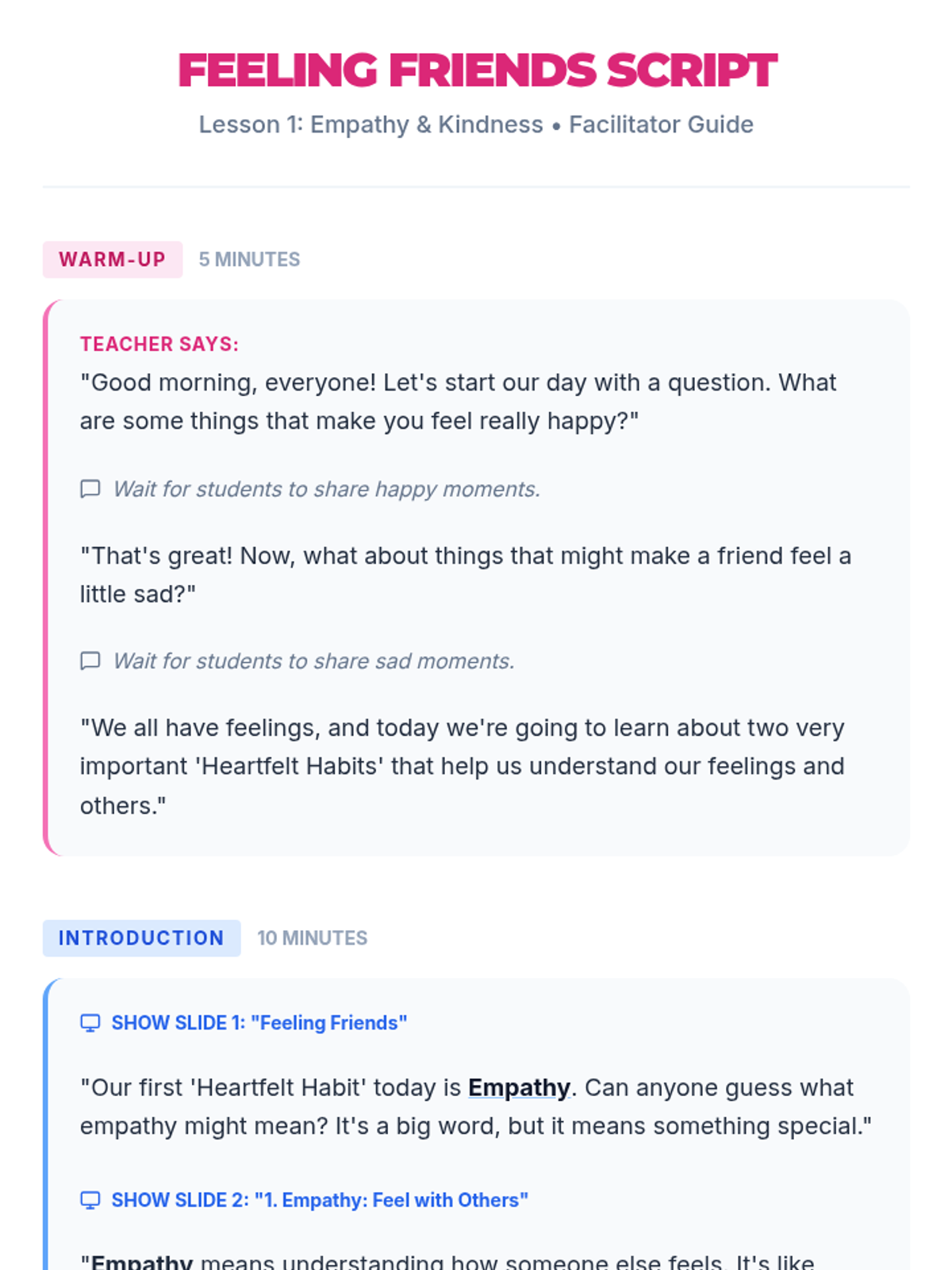Click the "10 MINUTES" duration label
The height and width of the screenshot is (1270, 952).
312,938
